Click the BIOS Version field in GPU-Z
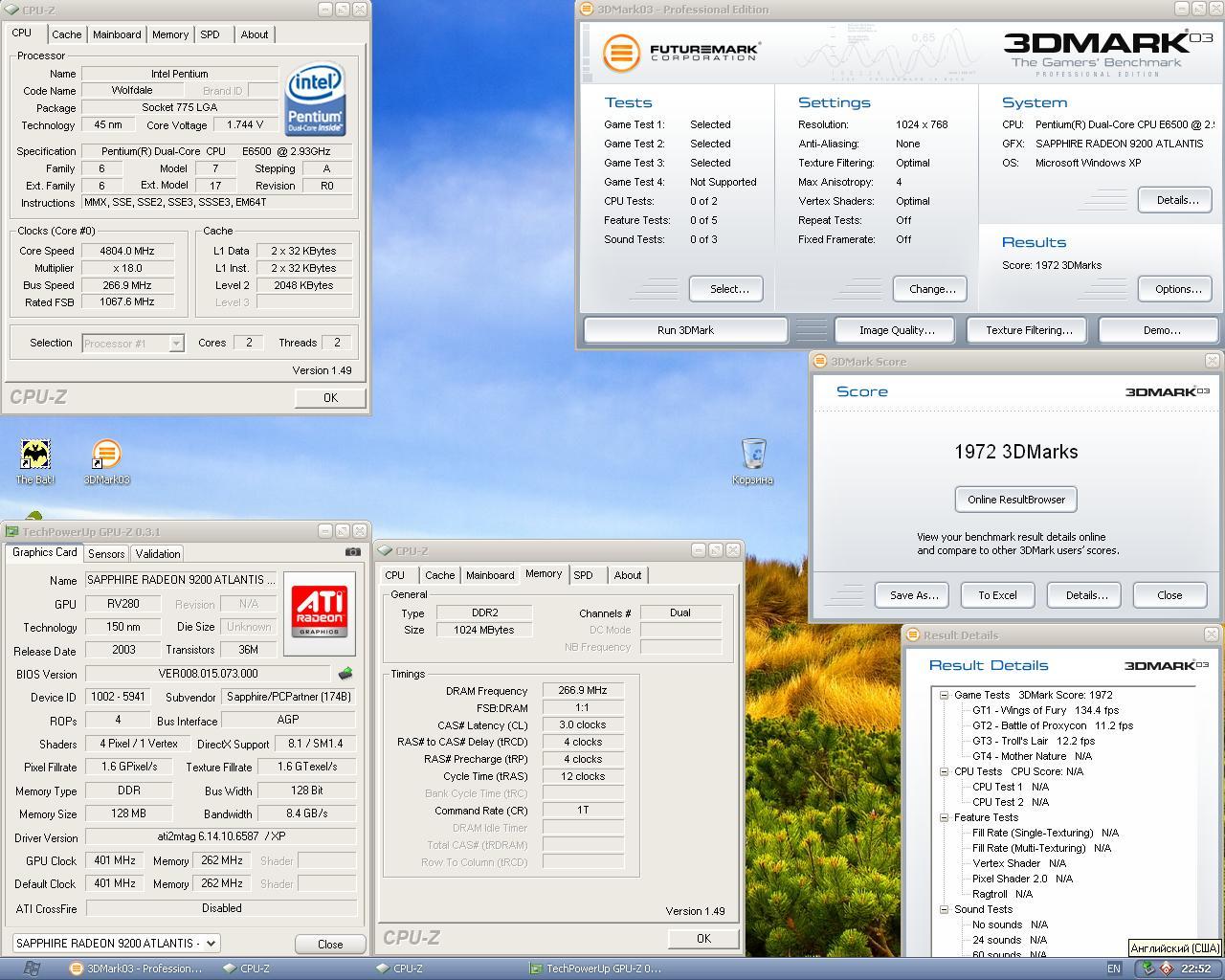This screenshot has width=1225, height=980. point(208,674)
